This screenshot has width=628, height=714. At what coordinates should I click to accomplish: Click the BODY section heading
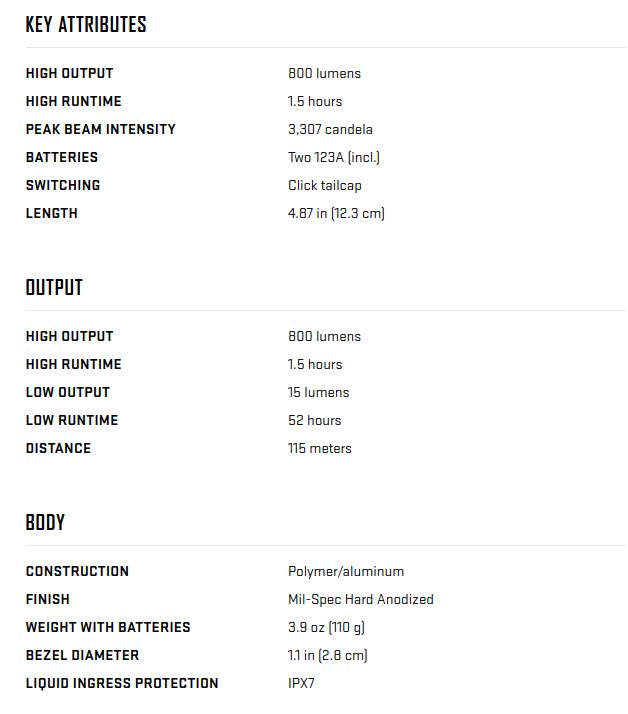click(45, 523)
